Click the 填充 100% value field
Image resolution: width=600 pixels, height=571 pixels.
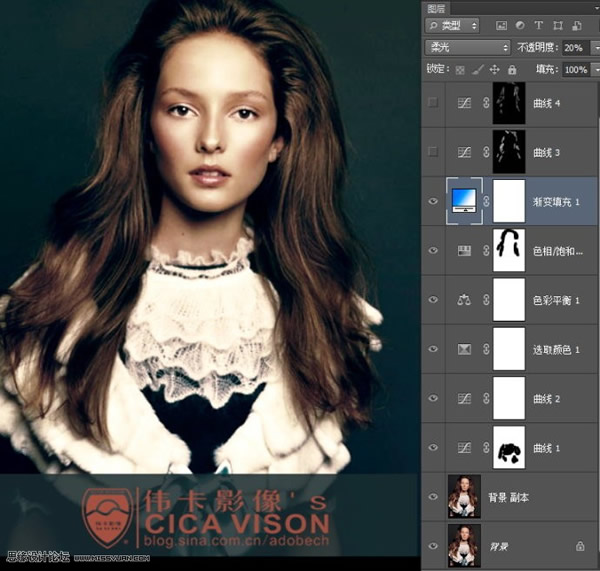tap(574, 70)
